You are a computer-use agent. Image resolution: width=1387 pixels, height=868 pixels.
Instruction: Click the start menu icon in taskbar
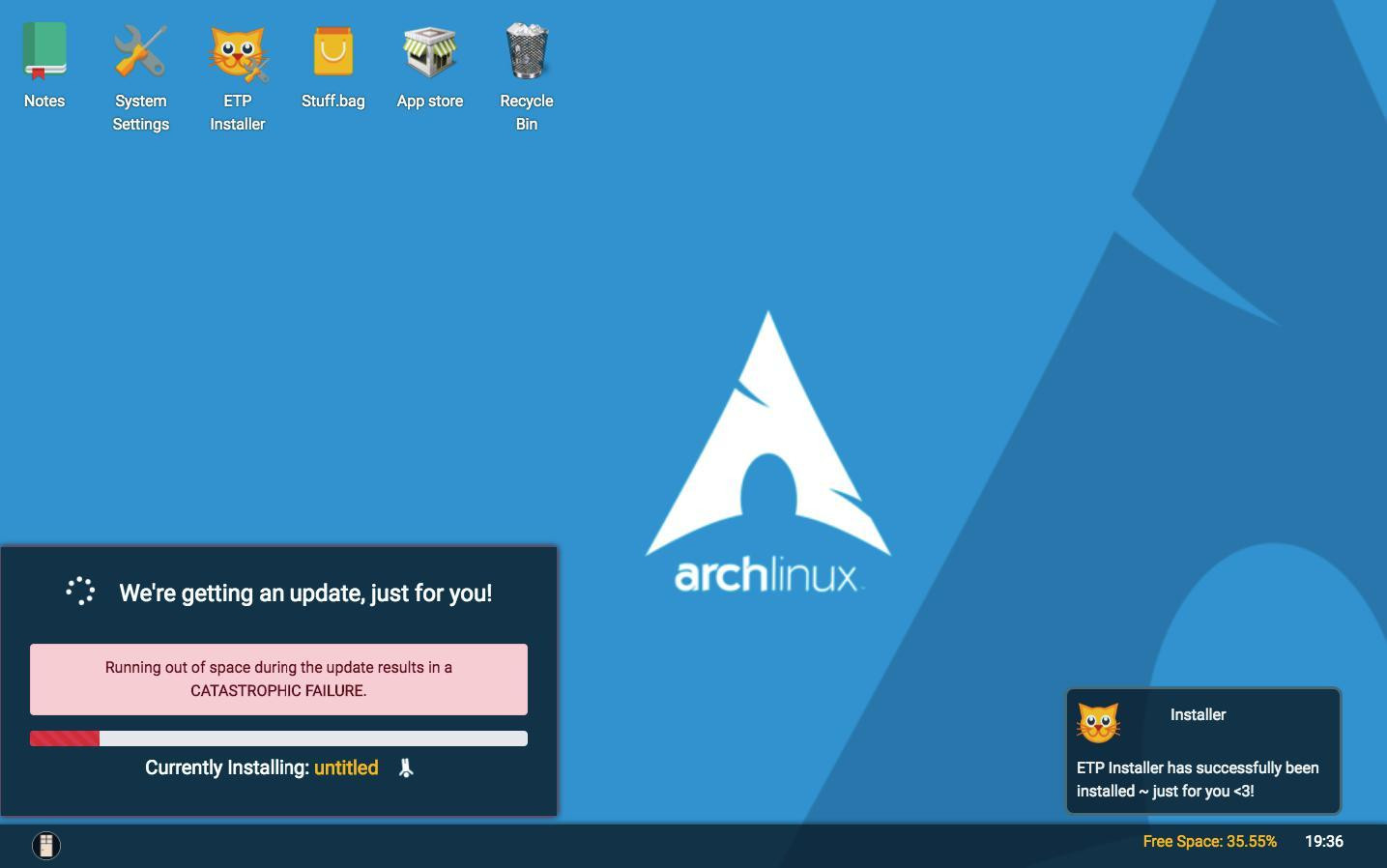click(46, 845)
